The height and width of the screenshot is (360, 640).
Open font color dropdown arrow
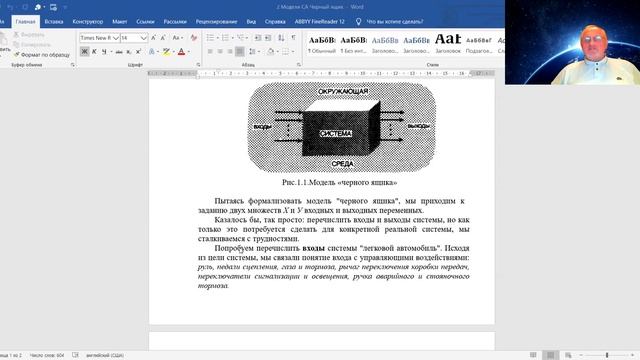[x=189, y=52]
